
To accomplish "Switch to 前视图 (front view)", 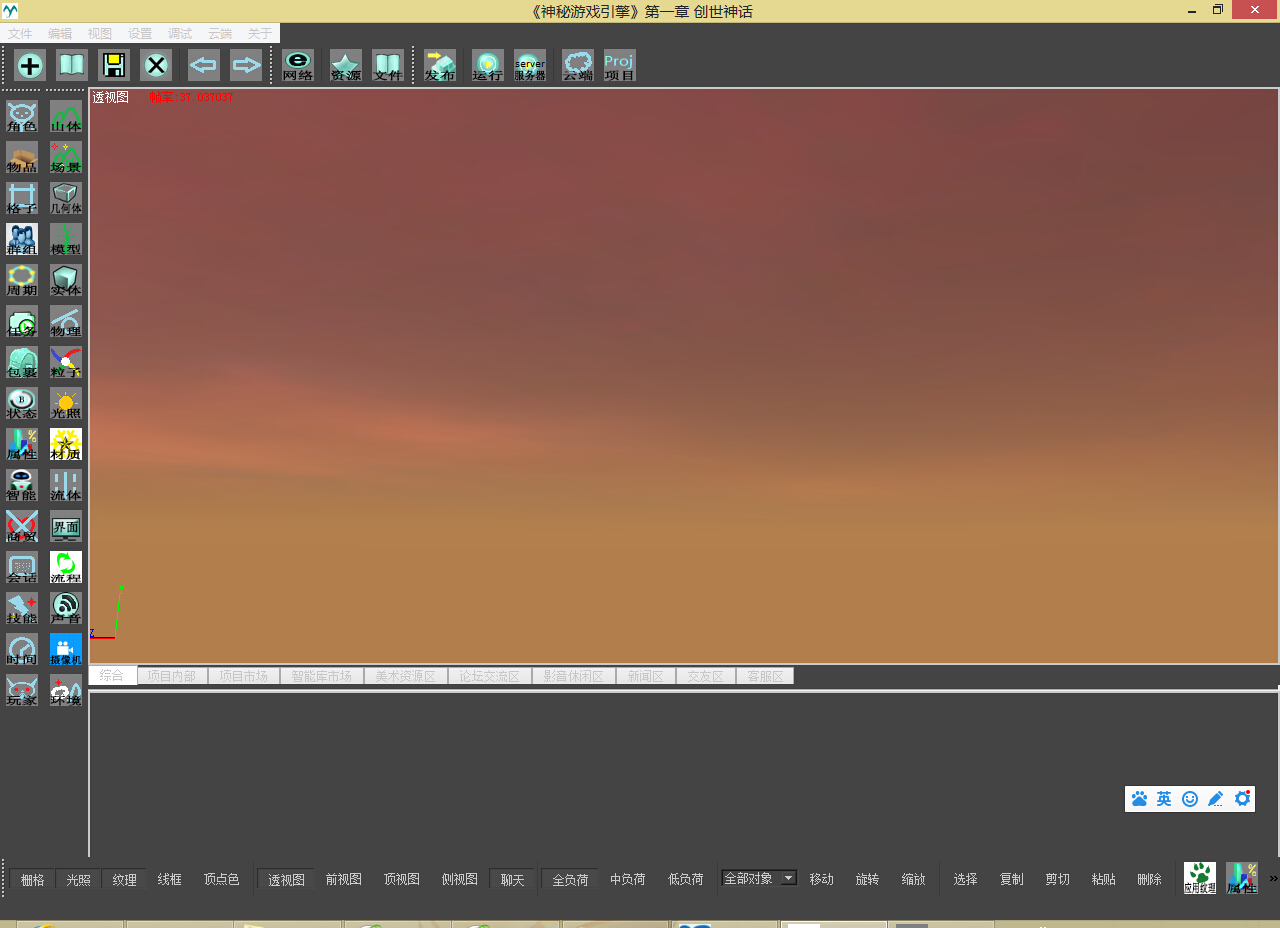I will (344, 880).
